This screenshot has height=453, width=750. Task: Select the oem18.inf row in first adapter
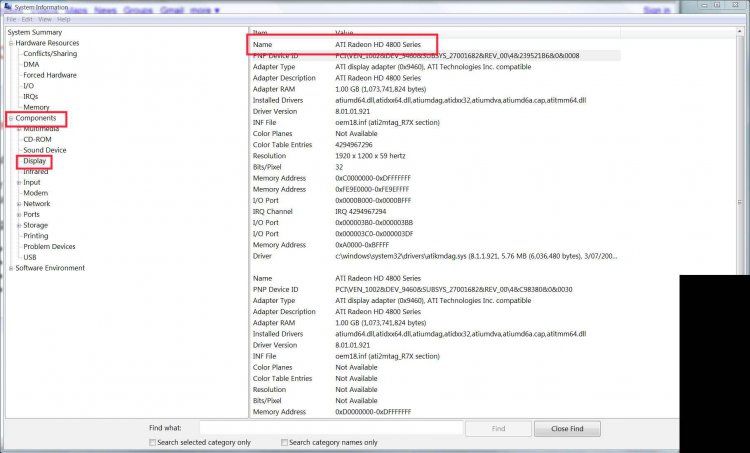[435, 122]
